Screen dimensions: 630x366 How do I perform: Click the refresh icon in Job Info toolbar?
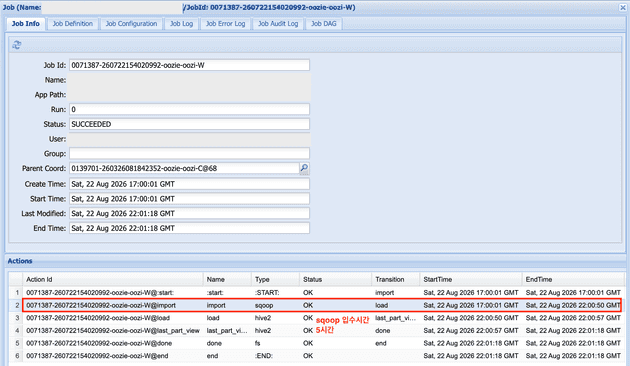tap(16, 45)
